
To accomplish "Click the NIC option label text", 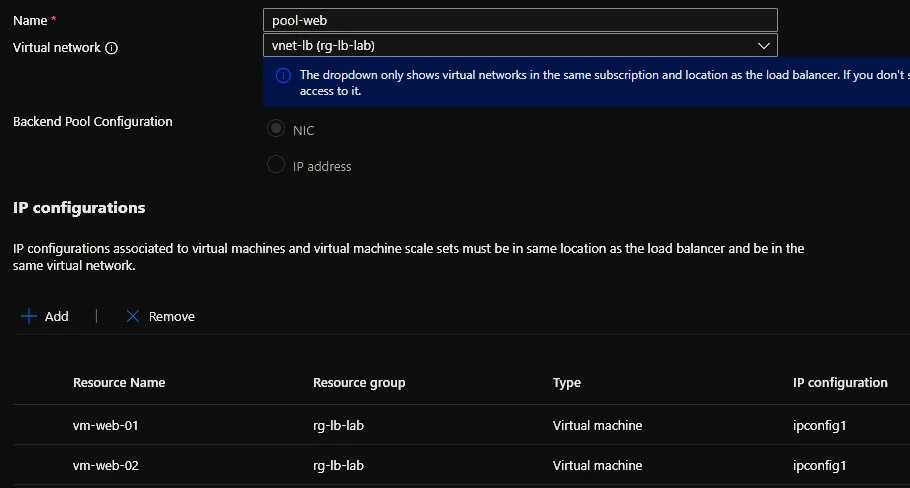I will 304,131.
